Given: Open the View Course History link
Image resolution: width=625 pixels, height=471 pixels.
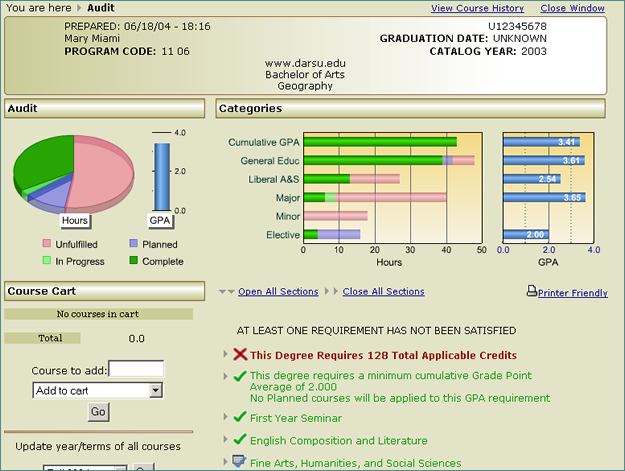Looking at the screenshot, I should click(x=477, y=8).
